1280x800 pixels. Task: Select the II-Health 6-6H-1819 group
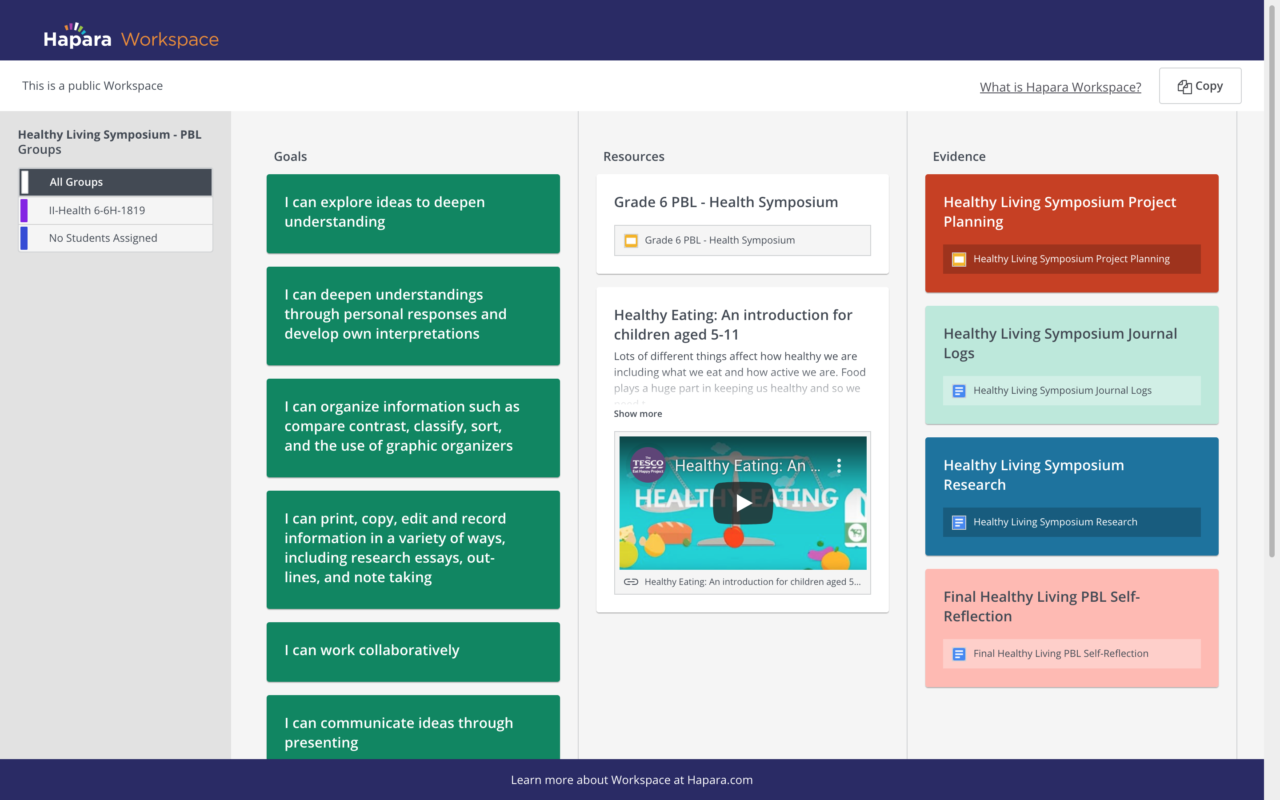pos(115,210)
